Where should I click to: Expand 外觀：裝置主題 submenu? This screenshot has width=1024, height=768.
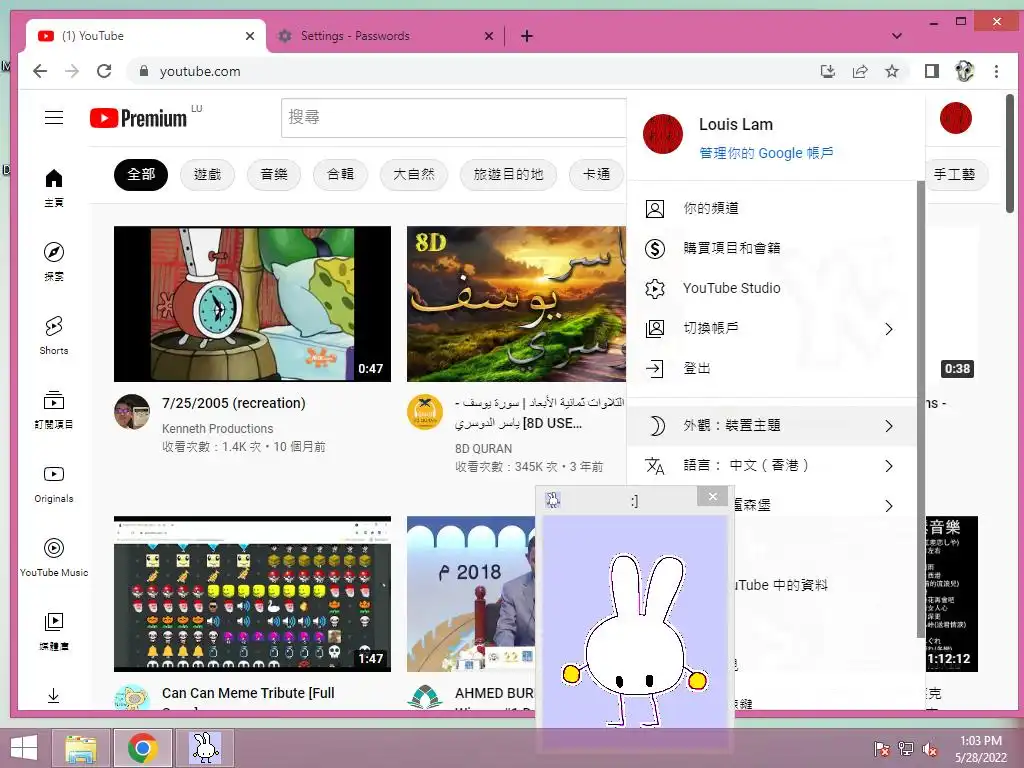point(771,426)
